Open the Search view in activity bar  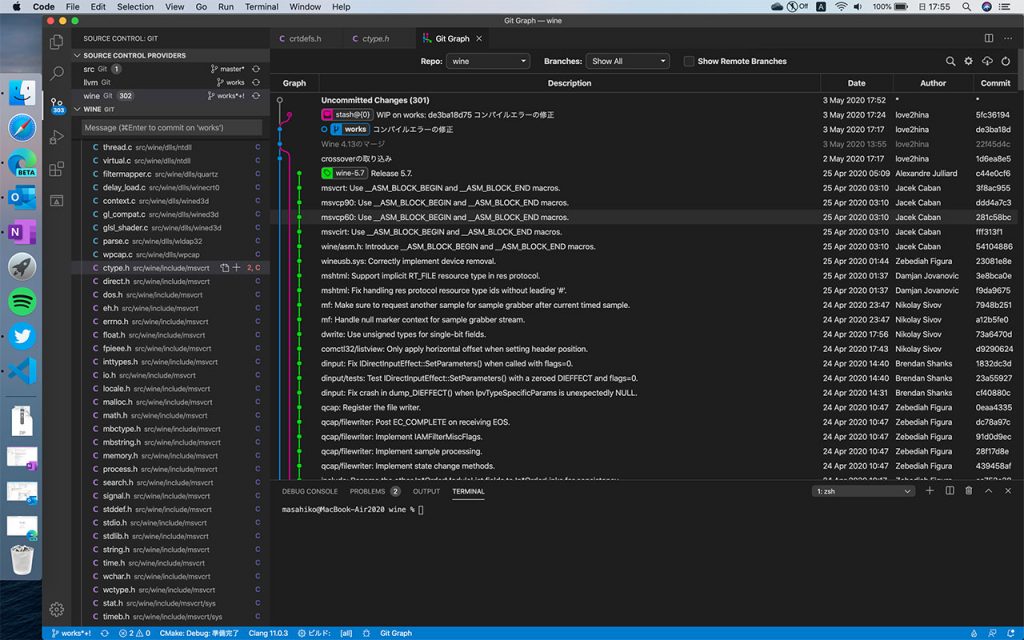[x=57, y=72]
